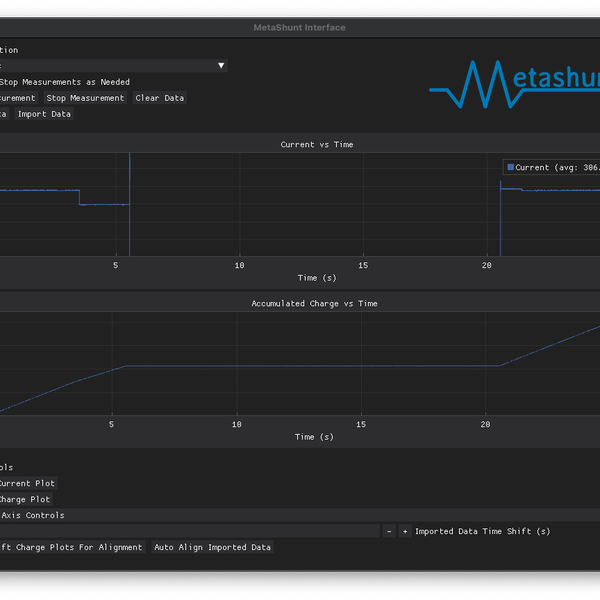Click Time (s) label of current plot
600x600 pixels.
317,278
